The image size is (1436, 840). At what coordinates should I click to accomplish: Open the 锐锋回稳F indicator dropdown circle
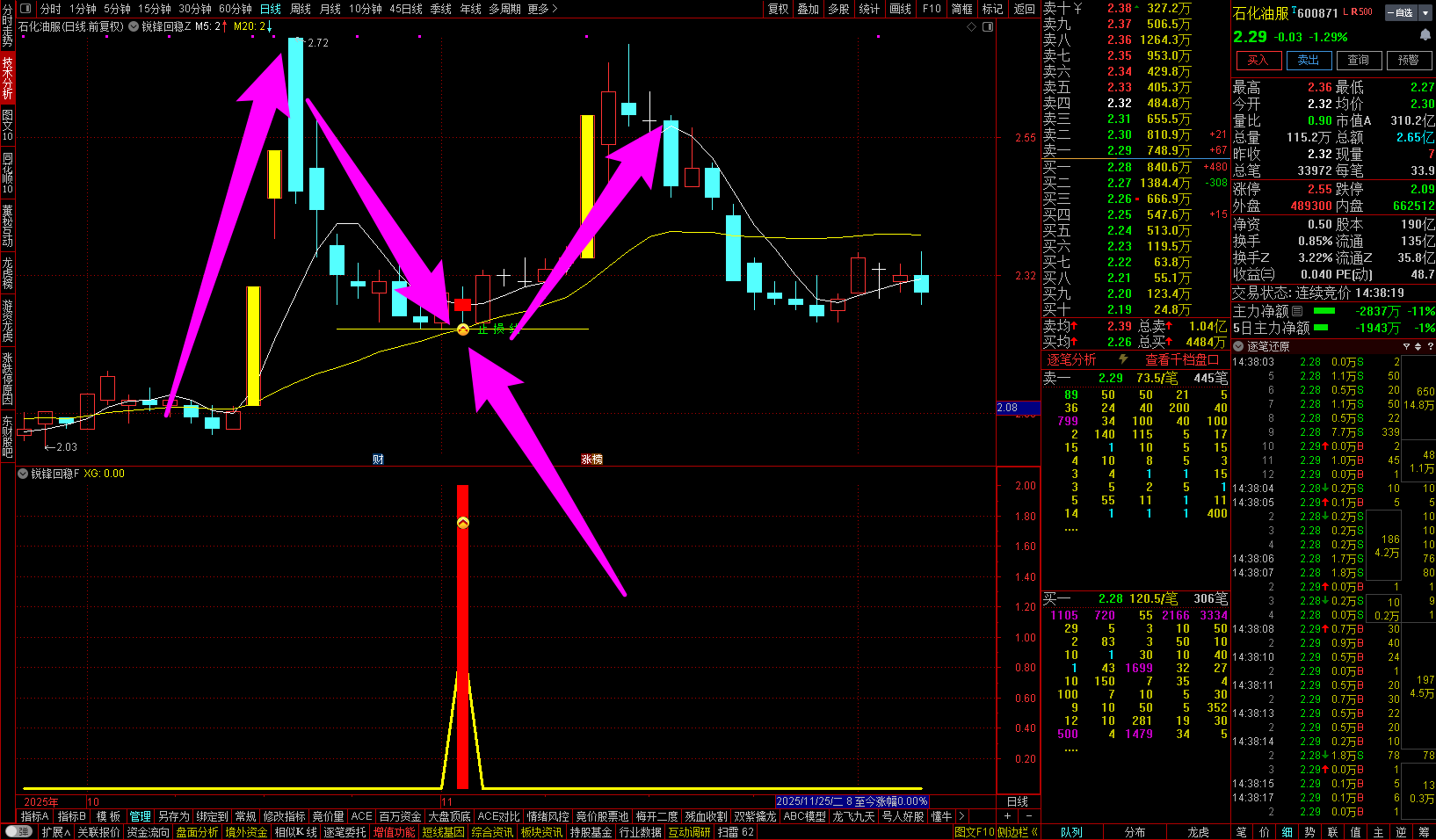tap(23, 474)
